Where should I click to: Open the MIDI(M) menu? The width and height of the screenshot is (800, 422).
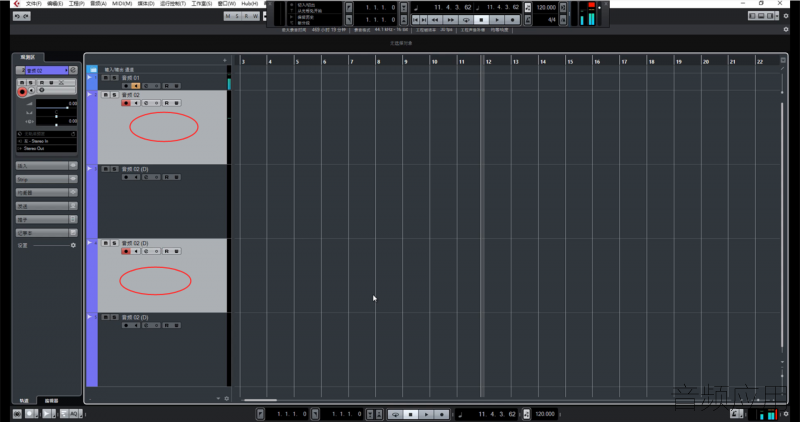point(122,4)
